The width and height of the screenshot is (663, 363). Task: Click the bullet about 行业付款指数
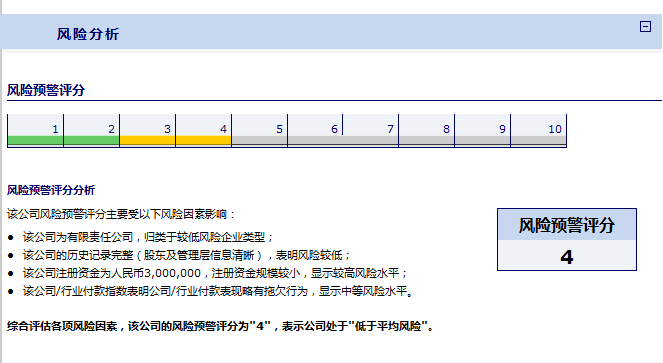point(211,291)
